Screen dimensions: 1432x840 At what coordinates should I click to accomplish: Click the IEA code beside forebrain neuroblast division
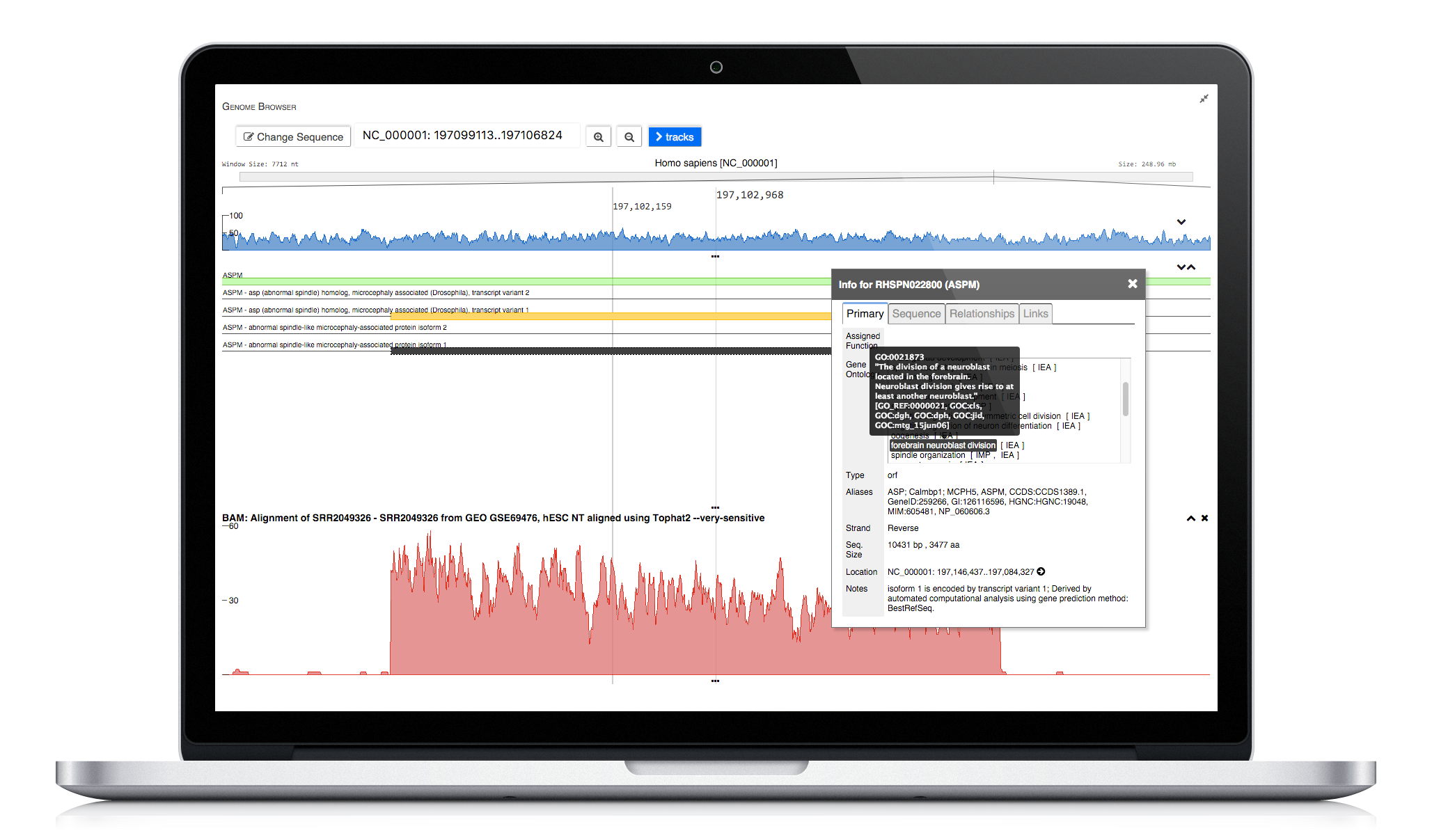1012,445
